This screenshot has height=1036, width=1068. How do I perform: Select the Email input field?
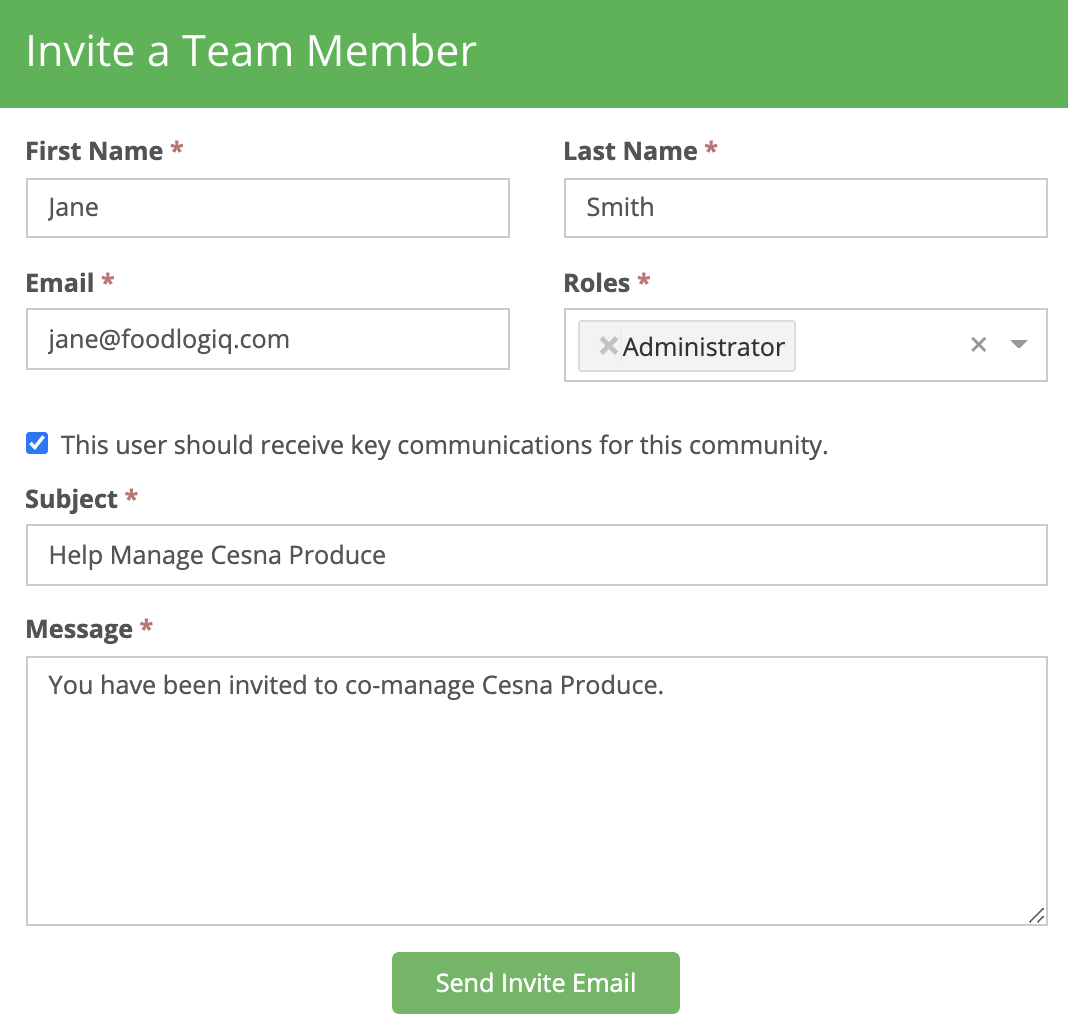268,339
